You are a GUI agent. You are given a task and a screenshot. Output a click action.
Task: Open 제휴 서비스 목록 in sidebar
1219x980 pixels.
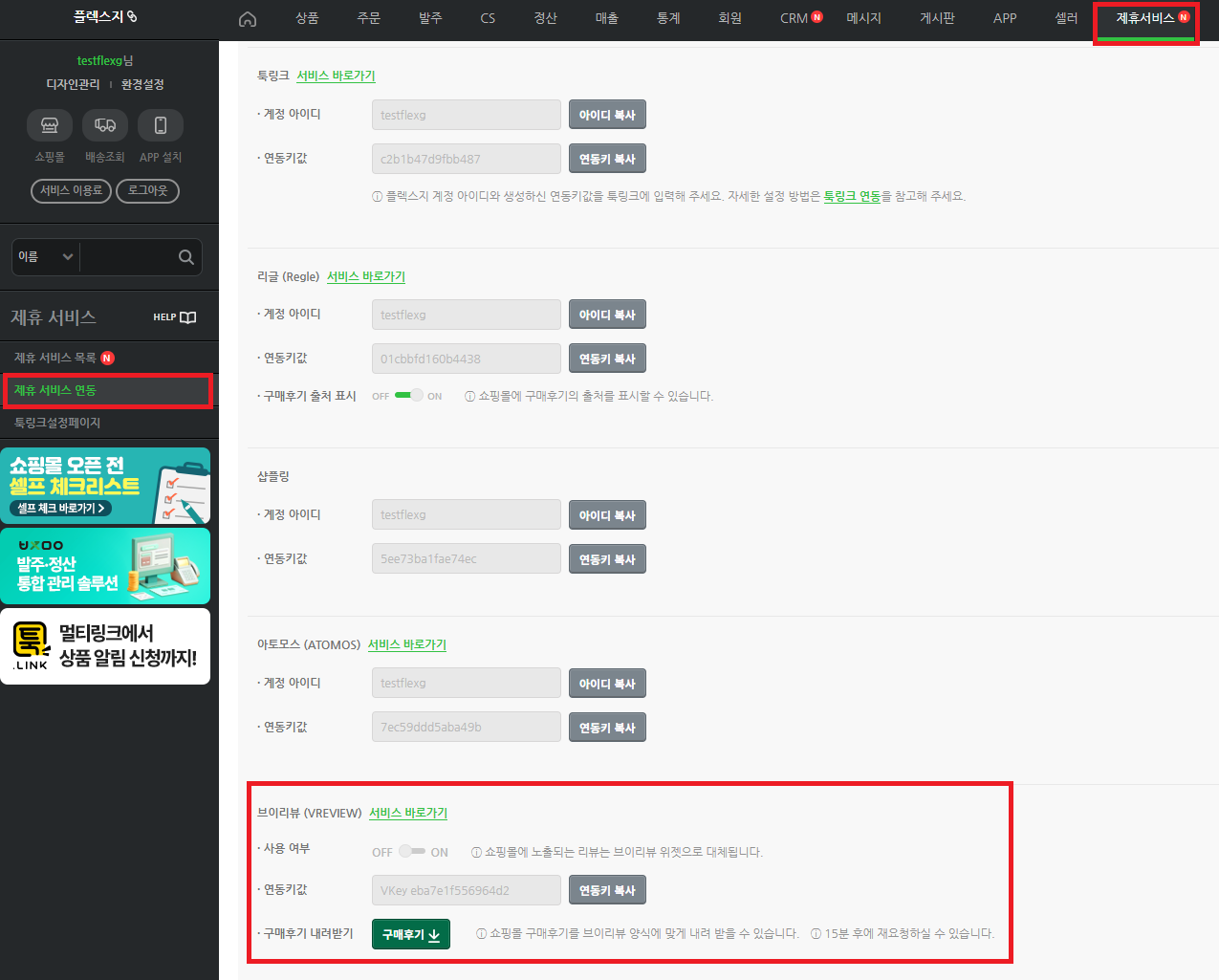(55, 358)
